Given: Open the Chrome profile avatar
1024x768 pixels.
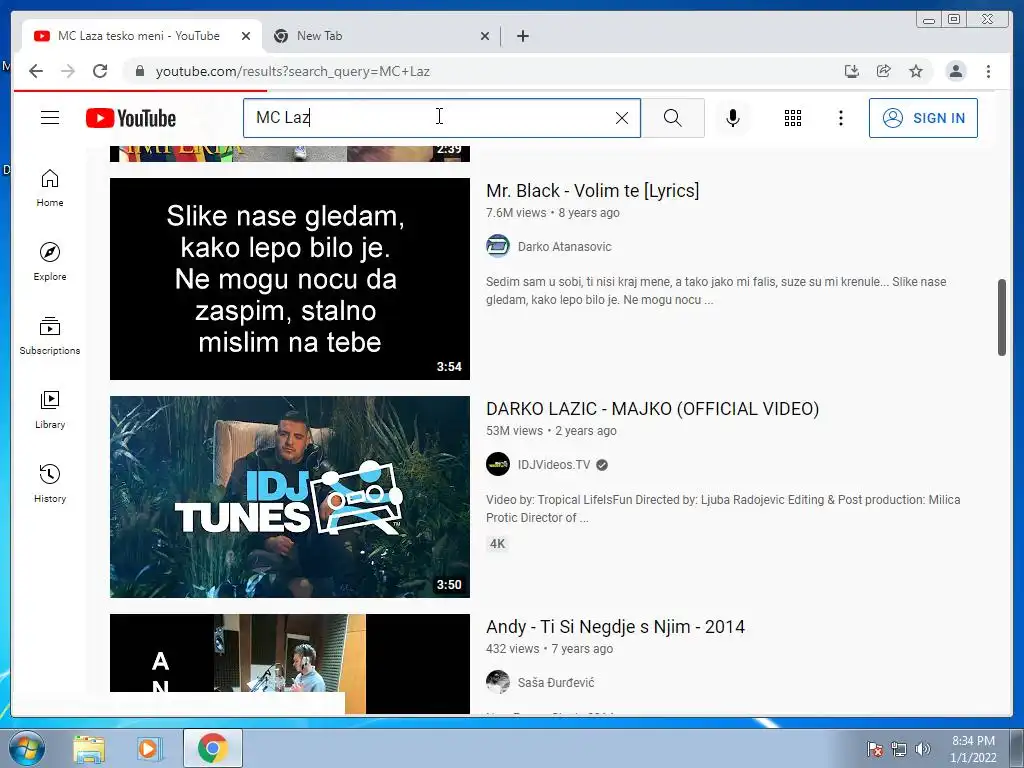Looking at the screenshot, I should point(956,71).
